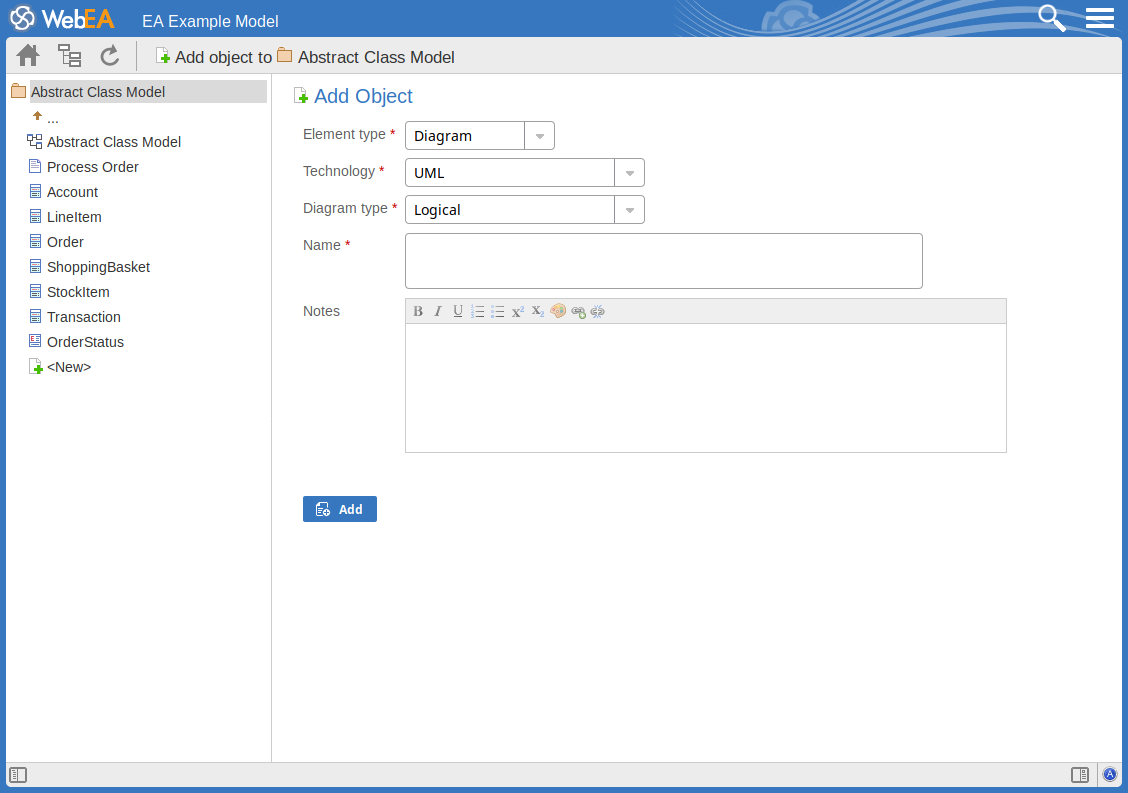Image resolution: width=1128 pixels, height=793 pixels.
Task: Open the hamburger menu
Action: 1099,18
